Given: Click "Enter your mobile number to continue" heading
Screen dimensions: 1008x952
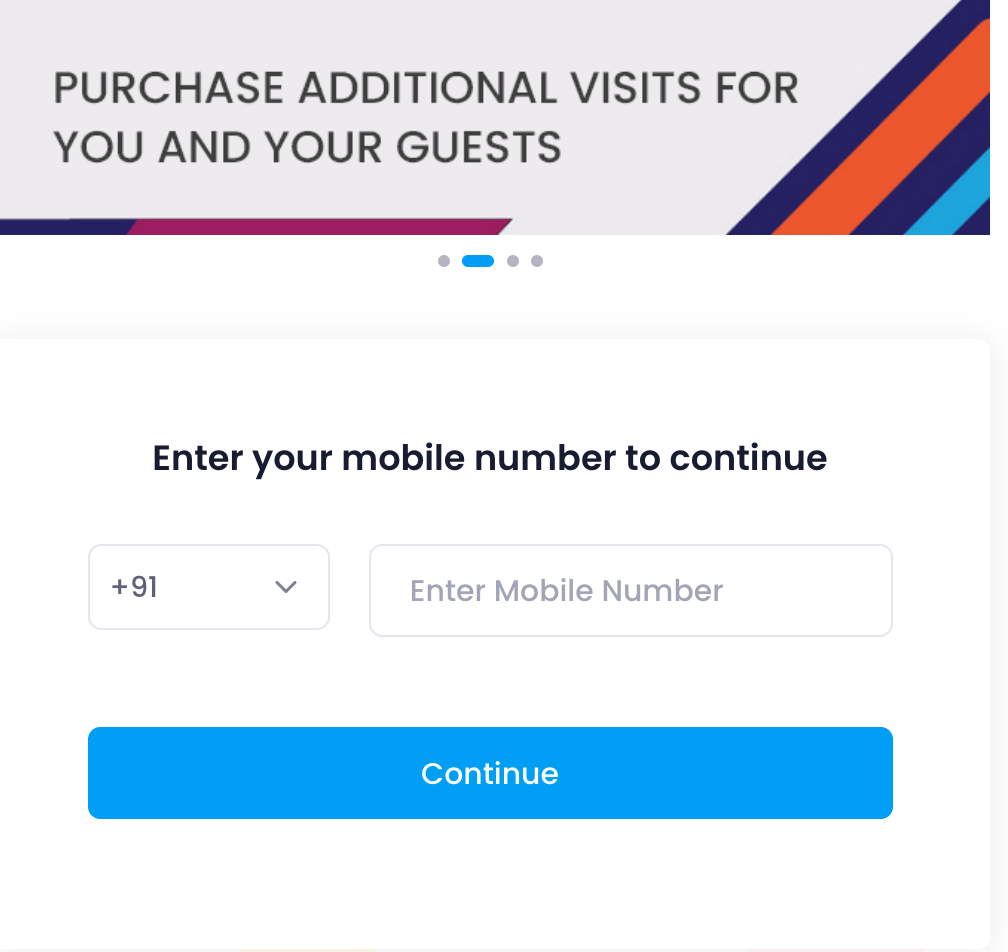Looking at the screenshot, I should click(490, 458).
